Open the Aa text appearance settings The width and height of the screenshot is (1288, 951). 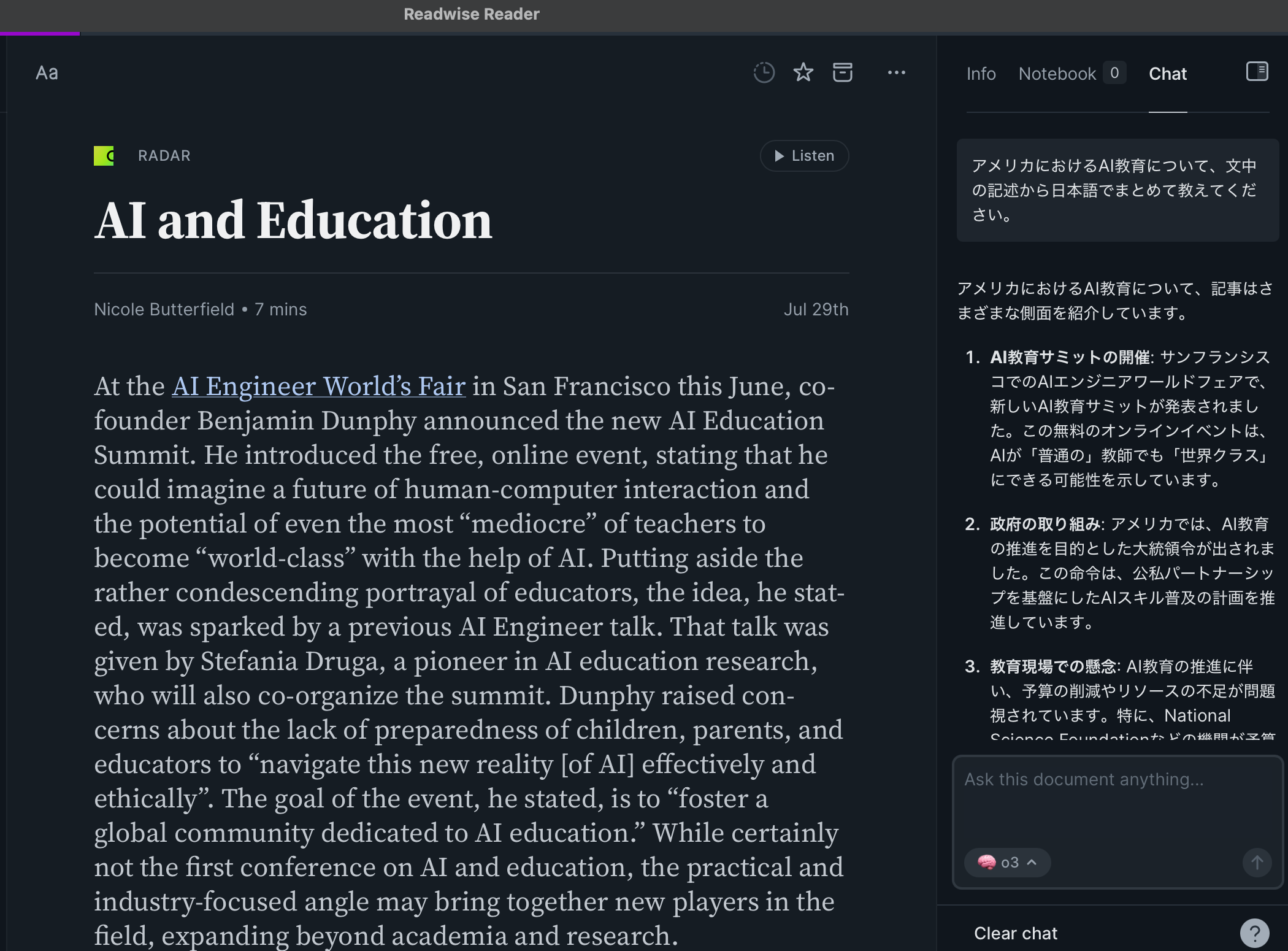47,73
